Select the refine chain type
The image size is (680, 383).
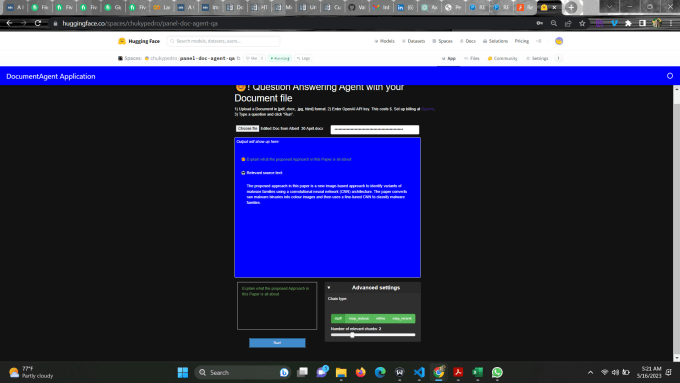pos(380,318)
